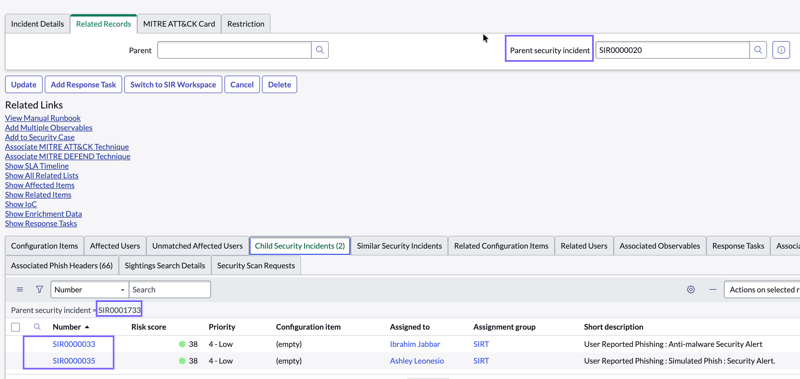Click Assigned to column header
Viewport: 800px width, 379px height.
410,327
